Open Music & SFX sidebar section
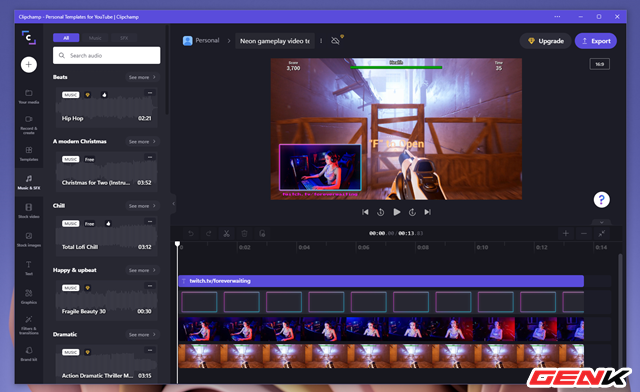 (x=29, y=183)
